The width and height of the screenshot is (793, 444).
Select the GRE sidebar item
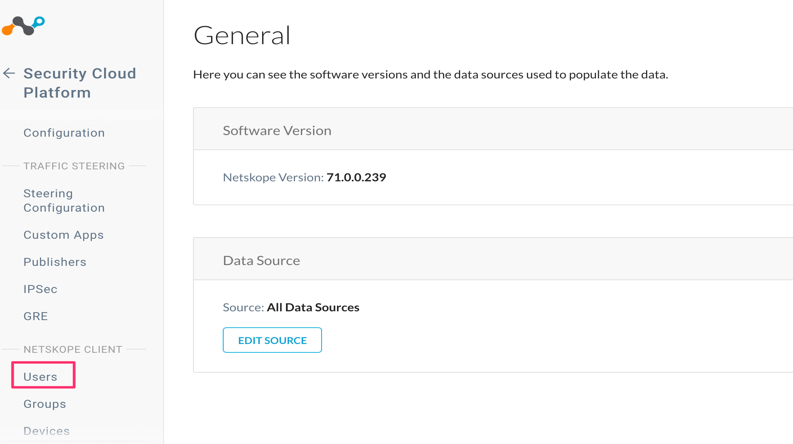point(35,316)
